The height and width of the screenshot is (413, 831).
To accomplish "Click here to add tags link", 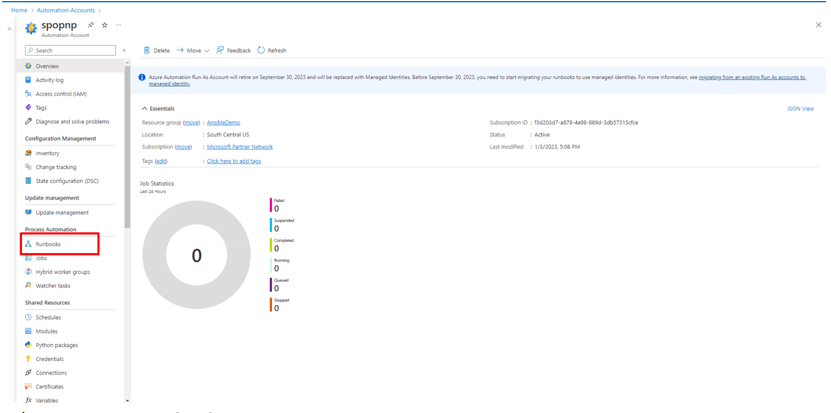I will tap(234, 161).
